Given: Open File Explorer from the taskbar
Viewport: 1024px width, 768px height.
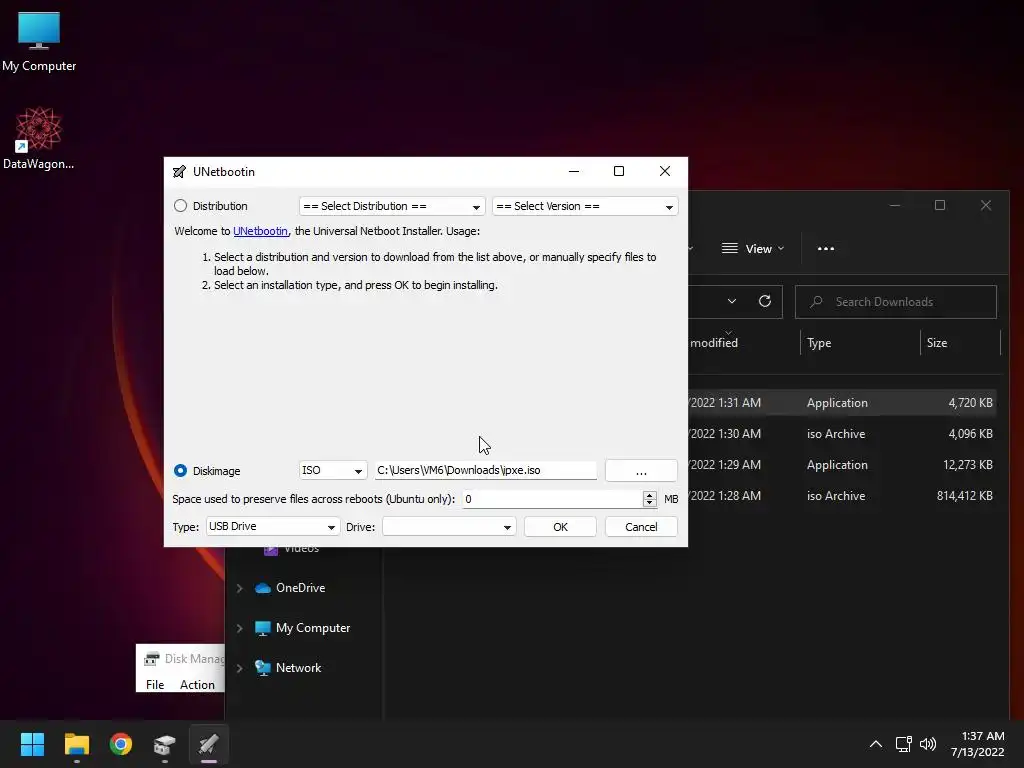Looking at the screenshot, I should point(76,744).
